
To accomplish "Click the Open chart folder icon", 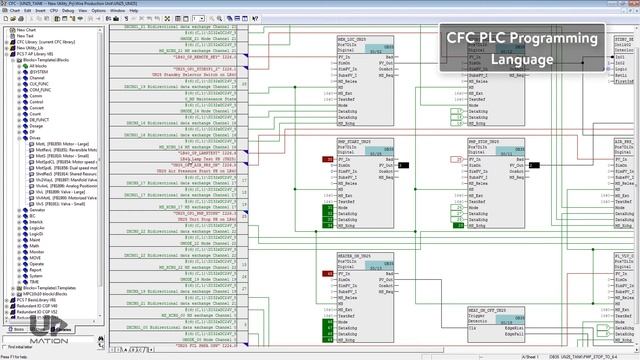I will [x=13, y=19].
